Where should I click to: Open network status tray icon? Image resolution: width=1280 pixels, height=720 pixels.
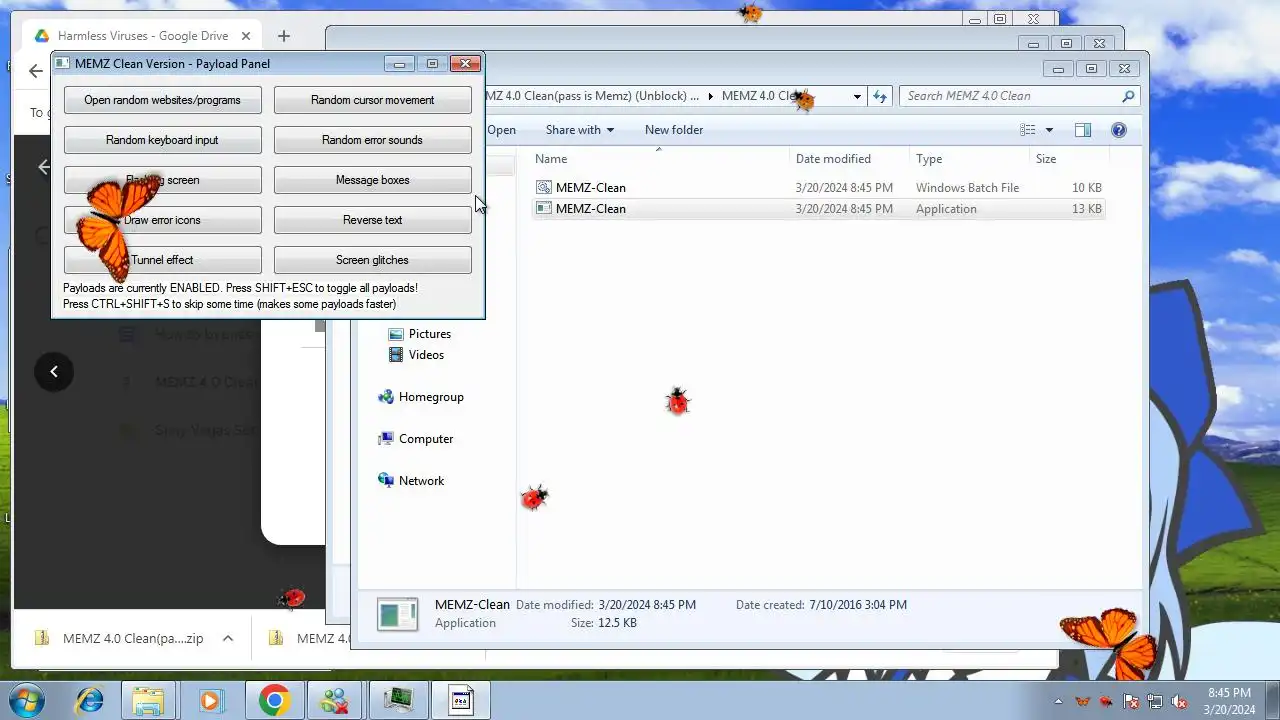1155,701
